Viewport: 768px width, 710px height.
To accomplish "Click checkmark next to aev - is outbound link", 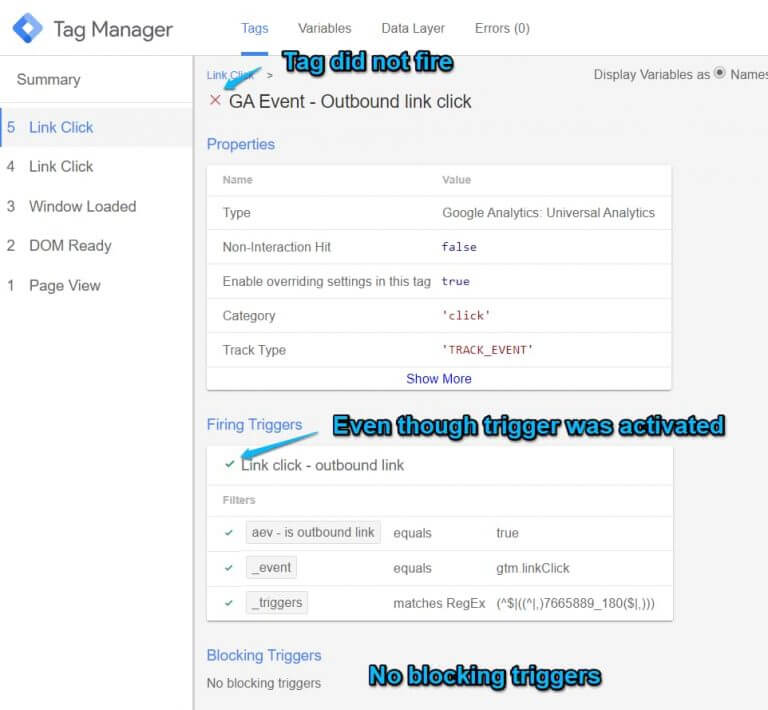I will coord(229,532).
